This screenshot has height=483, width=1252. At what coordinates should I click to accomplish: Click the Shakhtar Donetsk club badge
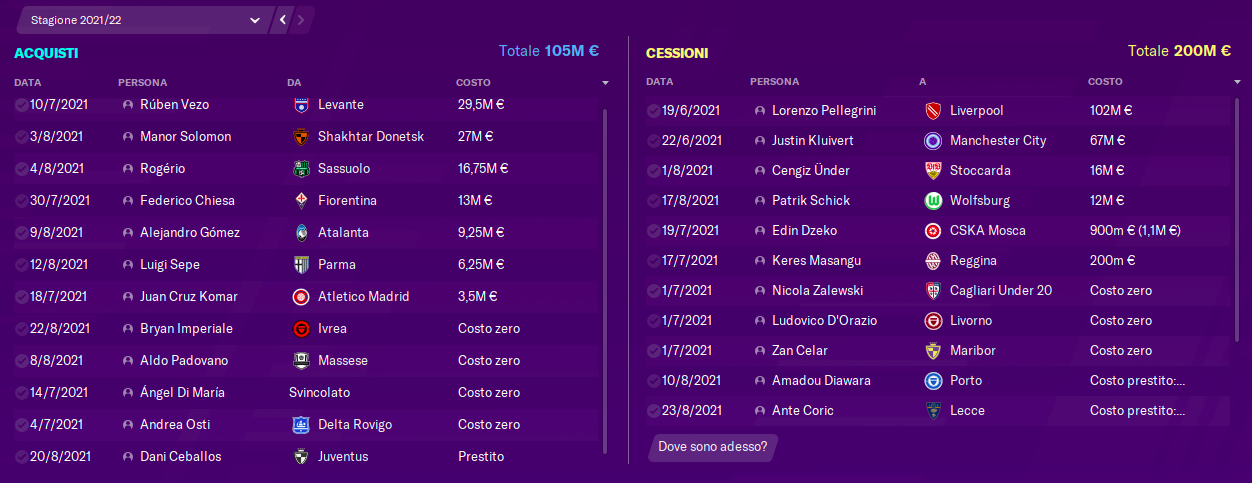[x=301, y=137]
